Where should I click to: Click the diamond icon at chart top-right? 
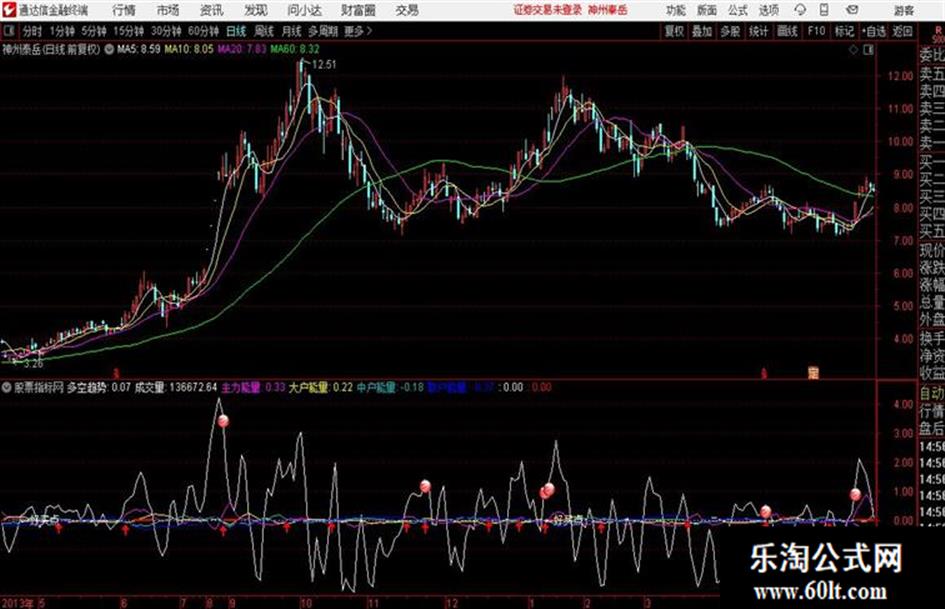coord(853,50)
